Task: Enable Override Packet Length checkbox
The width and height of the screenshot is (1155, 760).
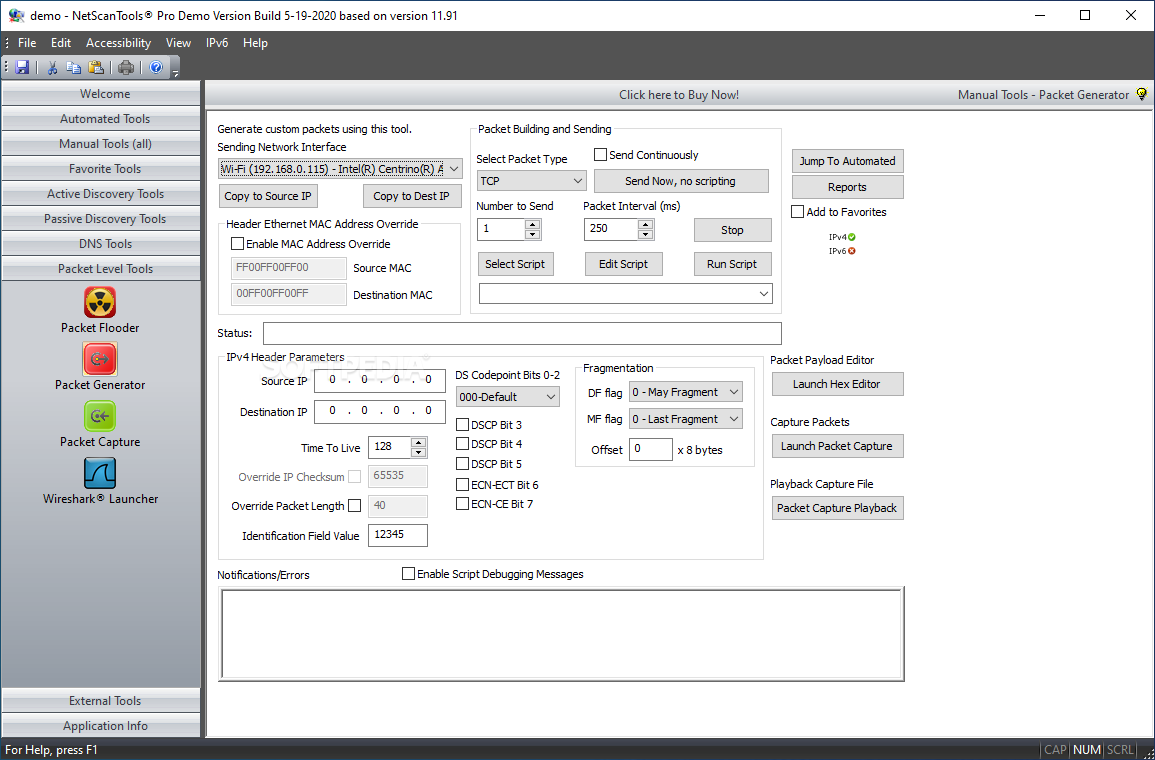Action: pos(354,506)
